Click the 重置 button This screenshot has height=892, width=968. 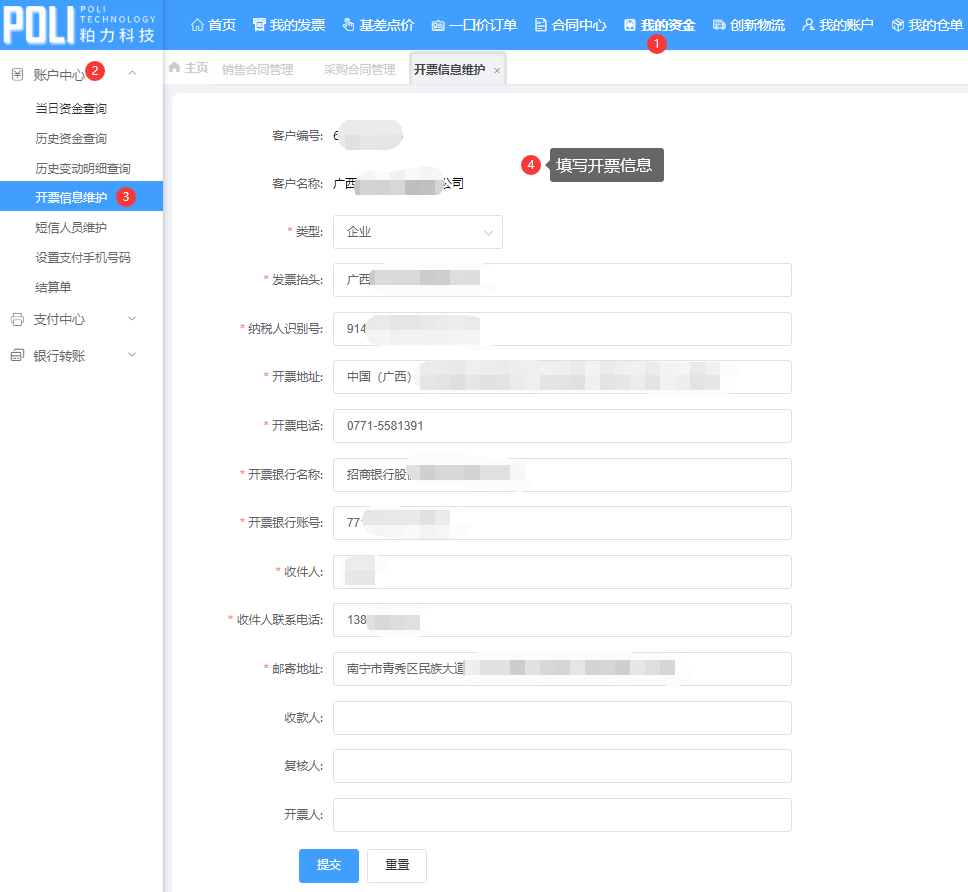[x=397, y=865]
